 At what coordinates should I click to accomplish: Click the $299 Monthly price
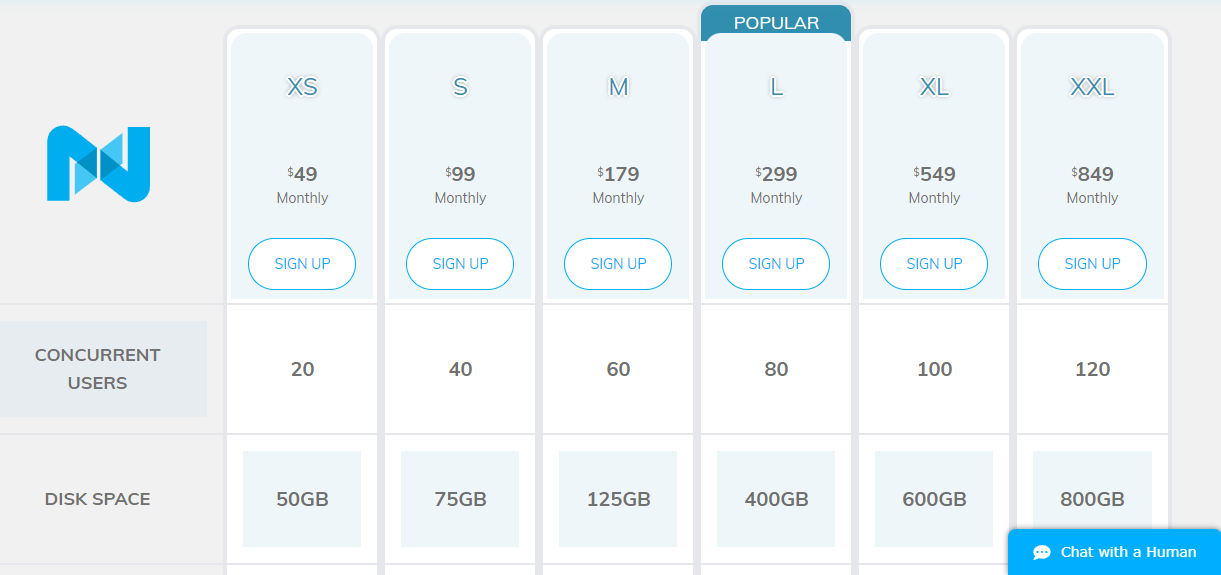coord(776,185)
